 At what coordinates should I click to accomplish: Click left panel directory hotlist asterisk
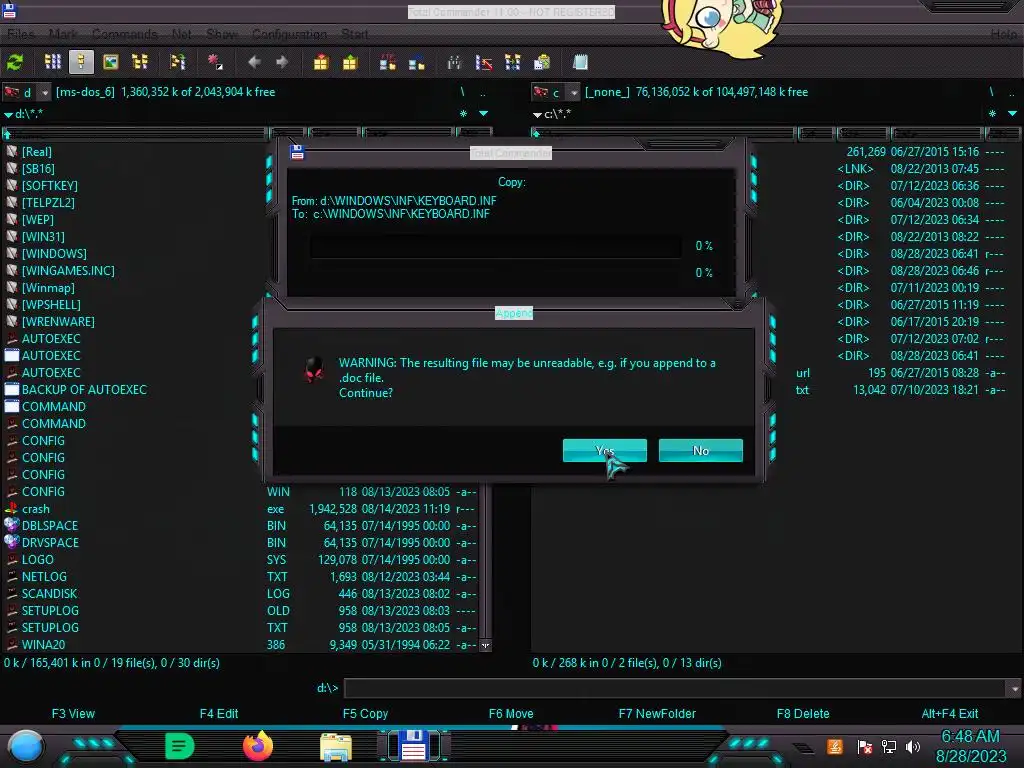pyautogui.click(x=463, y=114)
